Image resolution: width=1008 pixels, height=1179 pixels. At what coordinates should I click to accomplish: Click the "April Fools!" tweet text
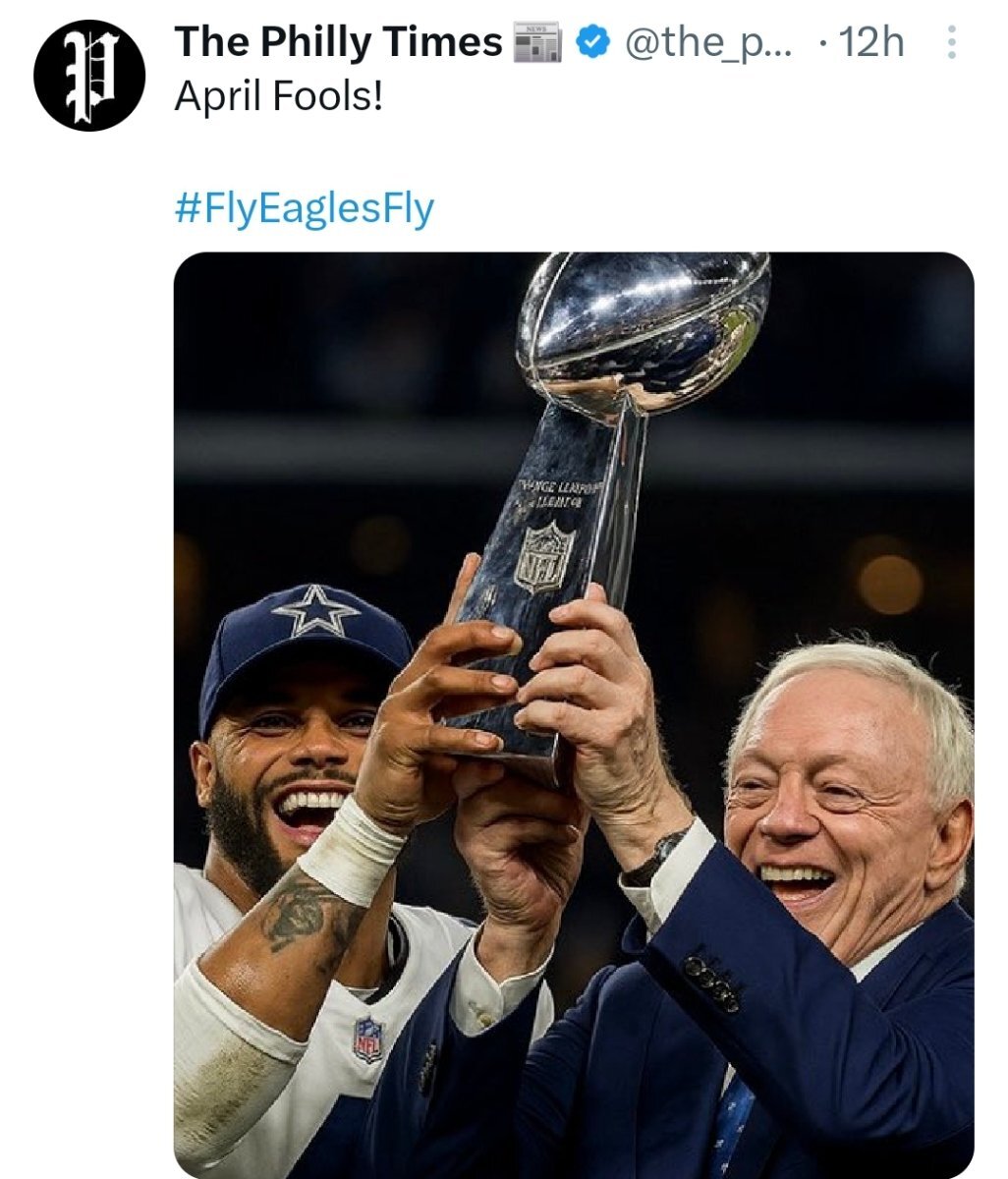277,96
